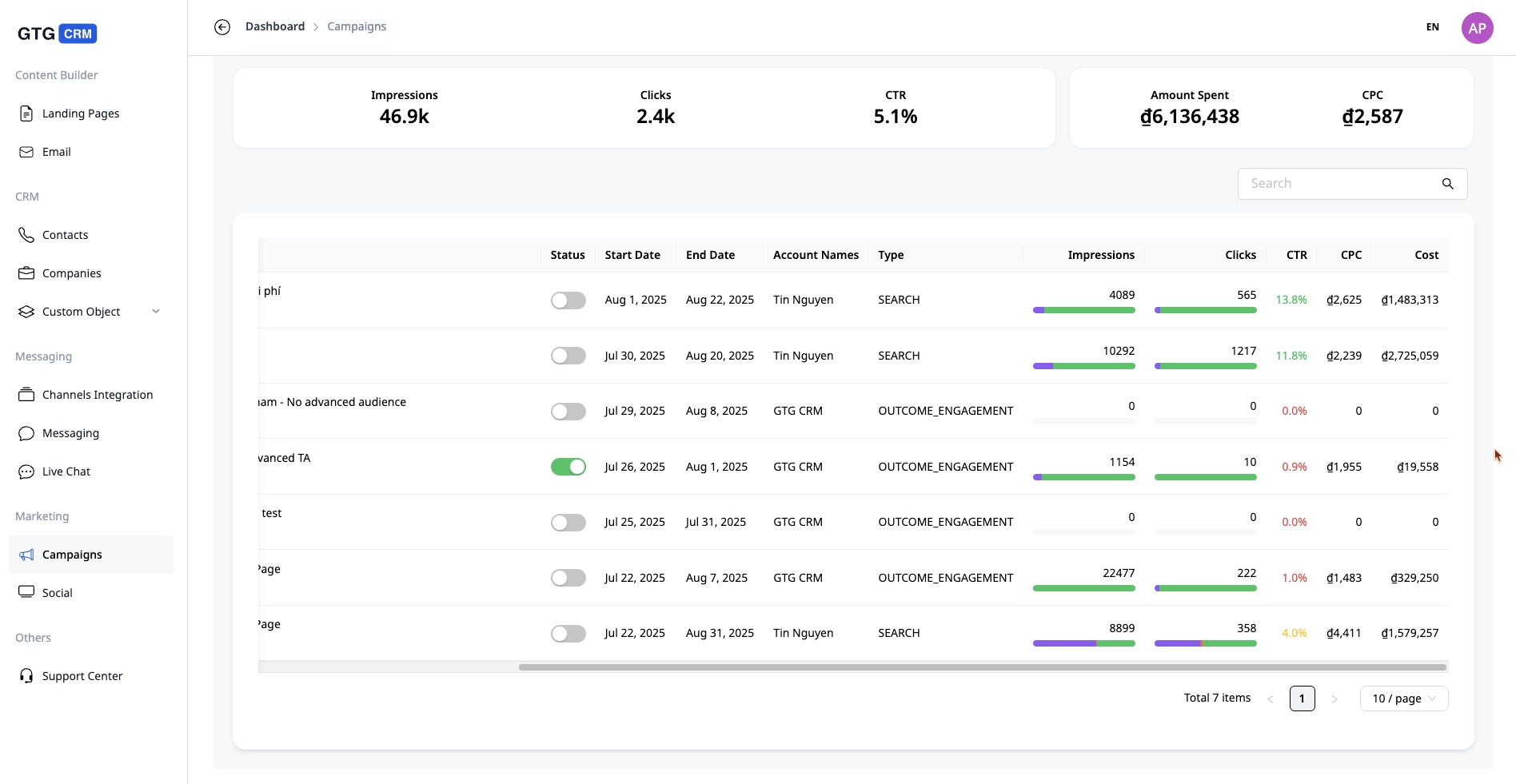Select page 1 in pagination

(x=1302, y=698)
